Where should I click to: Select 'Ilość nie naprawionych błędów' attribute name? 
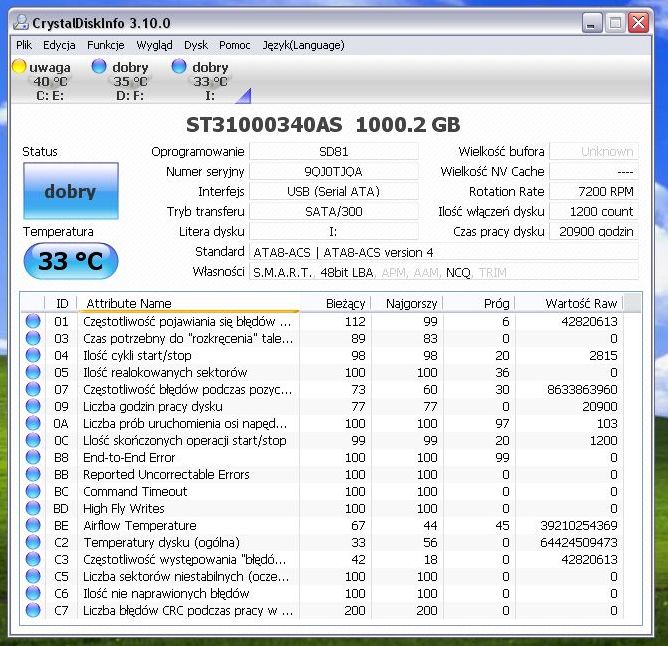pos(166,594)
